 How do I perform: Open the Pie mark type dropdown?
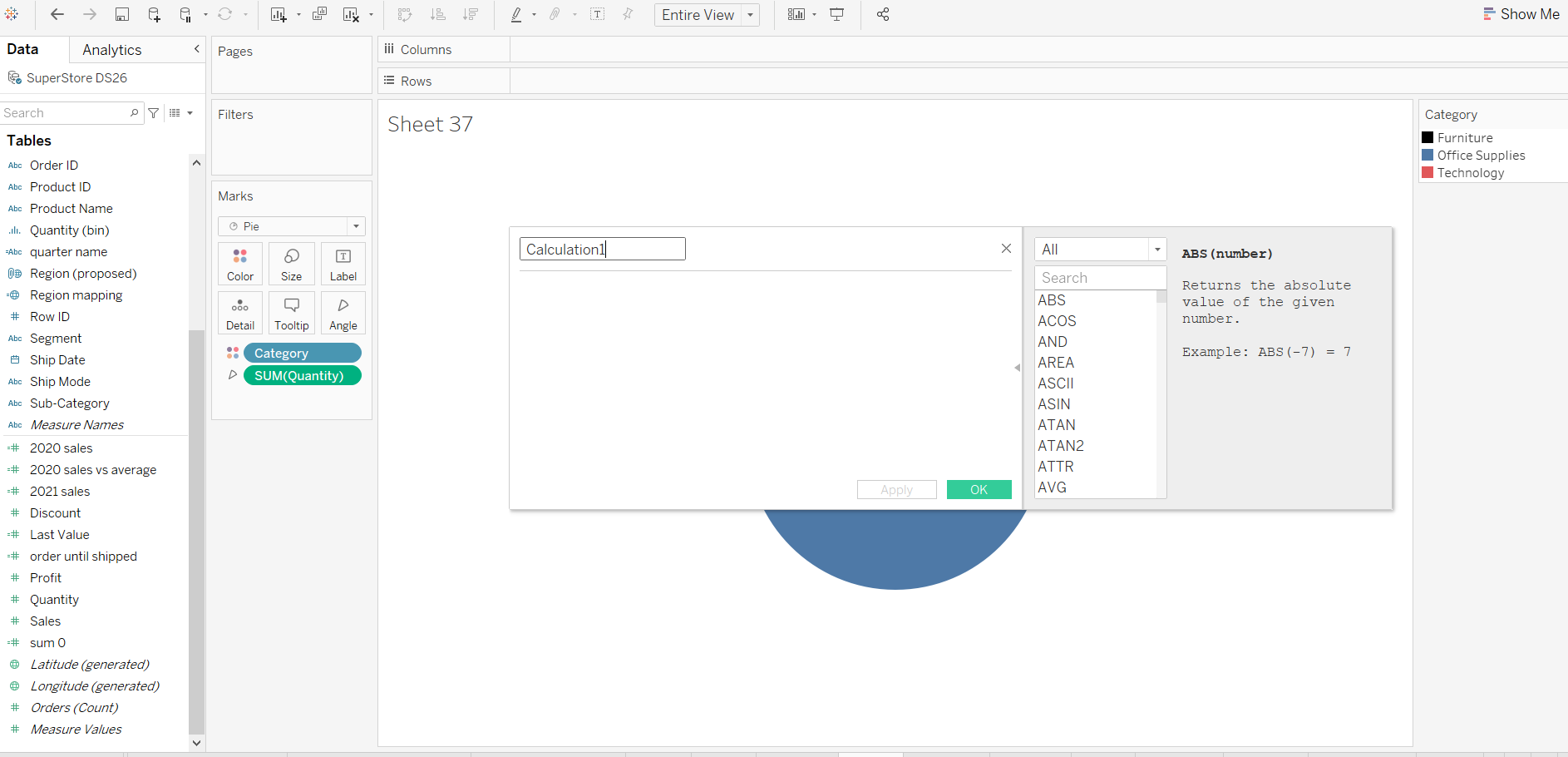(356, 225)
